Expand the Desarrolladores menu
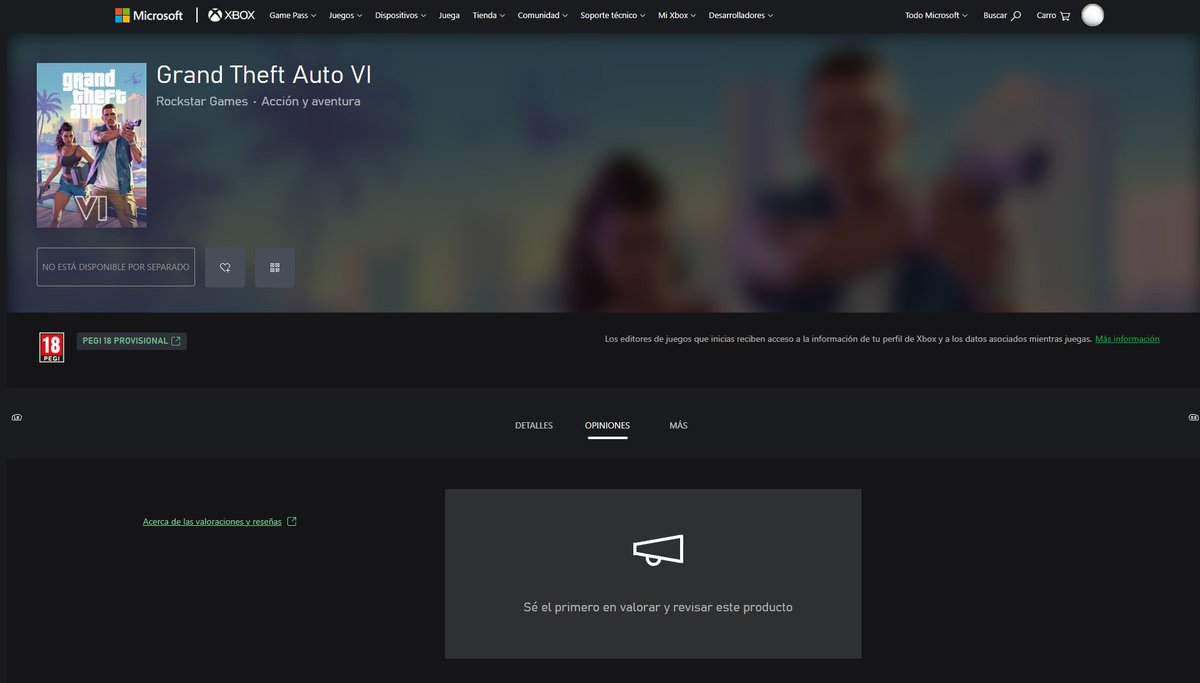 coord(741,16)
